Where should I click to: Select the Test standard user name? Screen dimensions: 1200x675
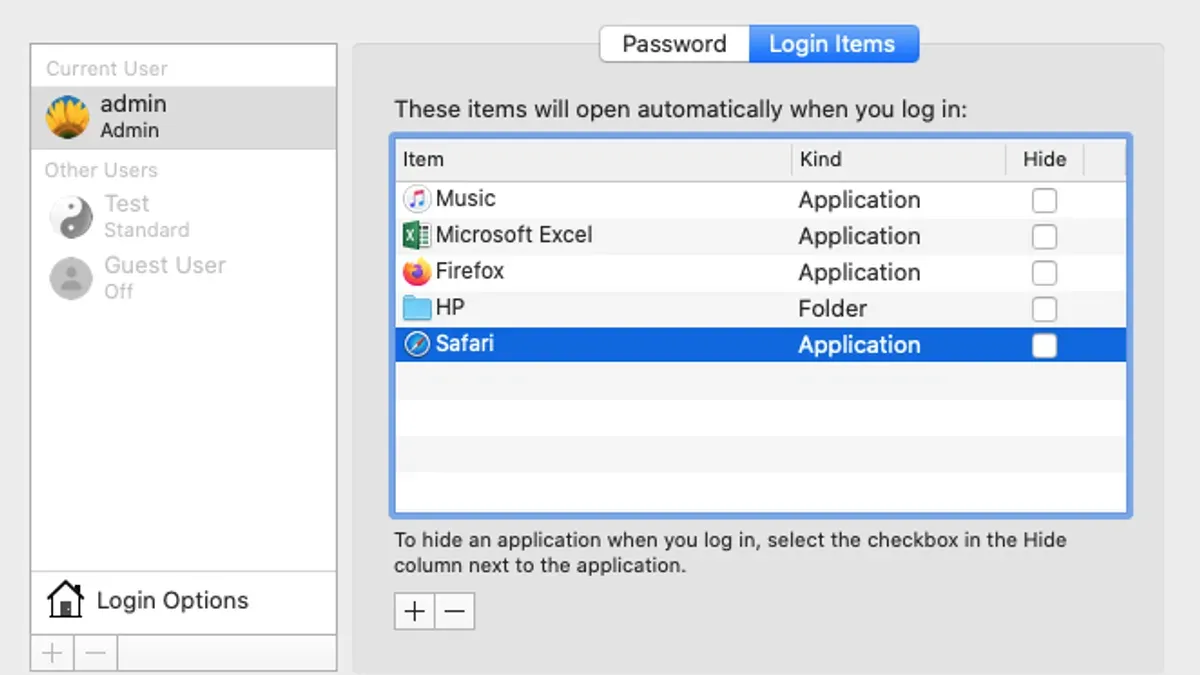[127, 204]
